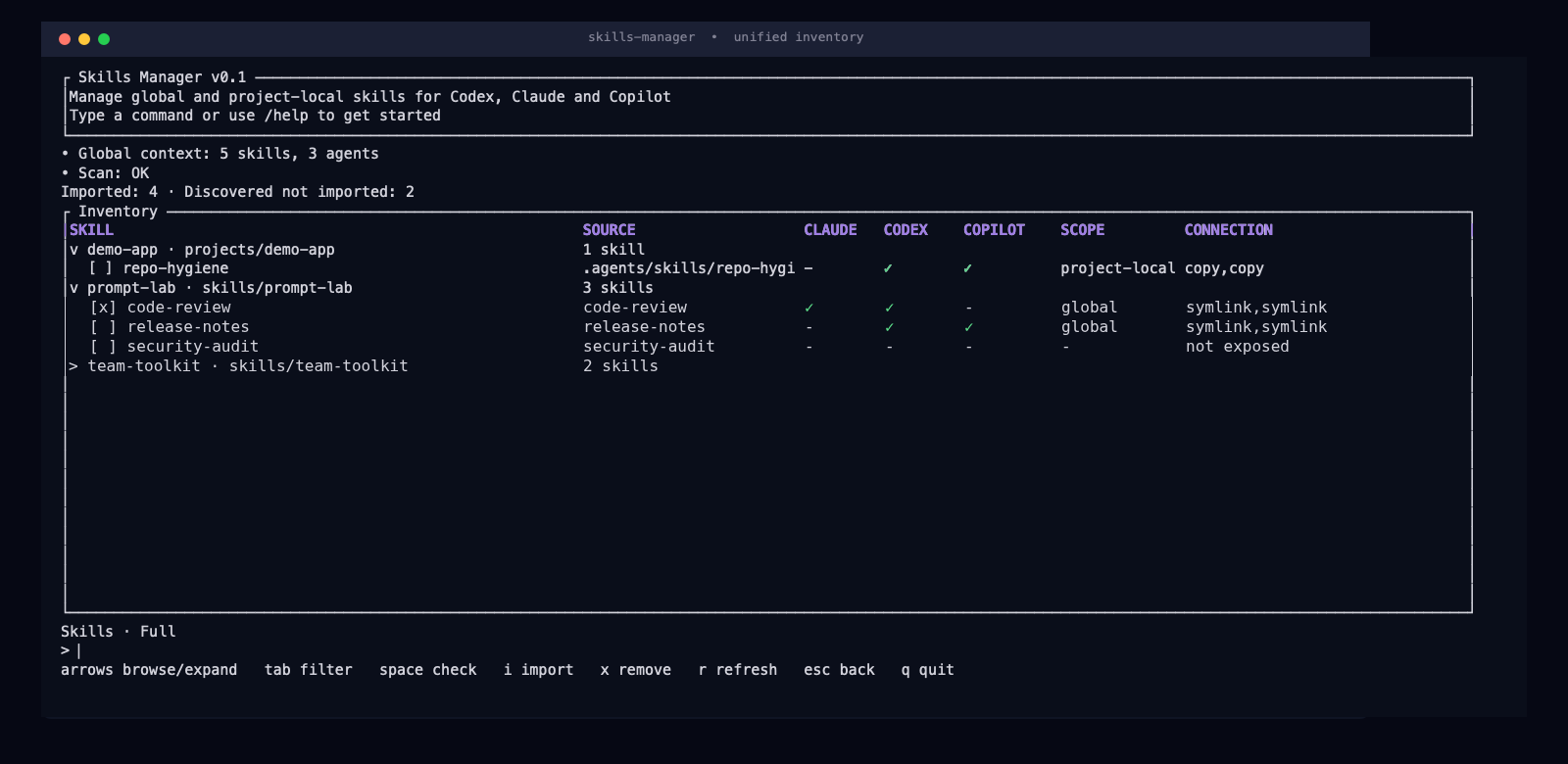Viewport: 1568px width, 764px height.
Task: Click the 'space check' shortcut hint
Action: (x=428, y=670)
